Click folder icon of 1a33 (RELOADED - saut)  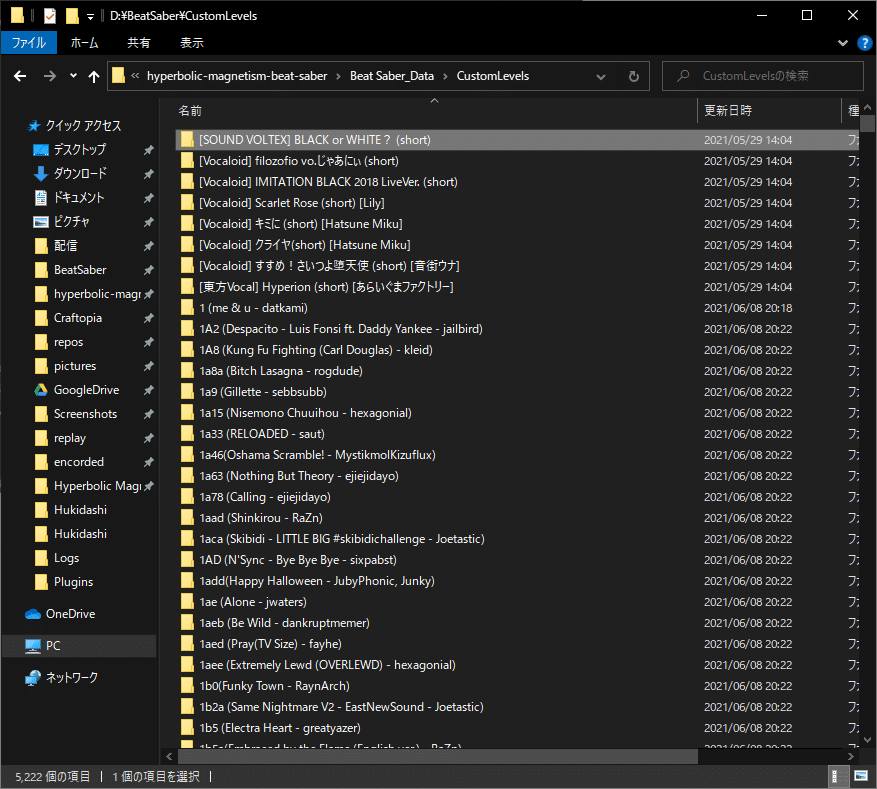(187, 434)
